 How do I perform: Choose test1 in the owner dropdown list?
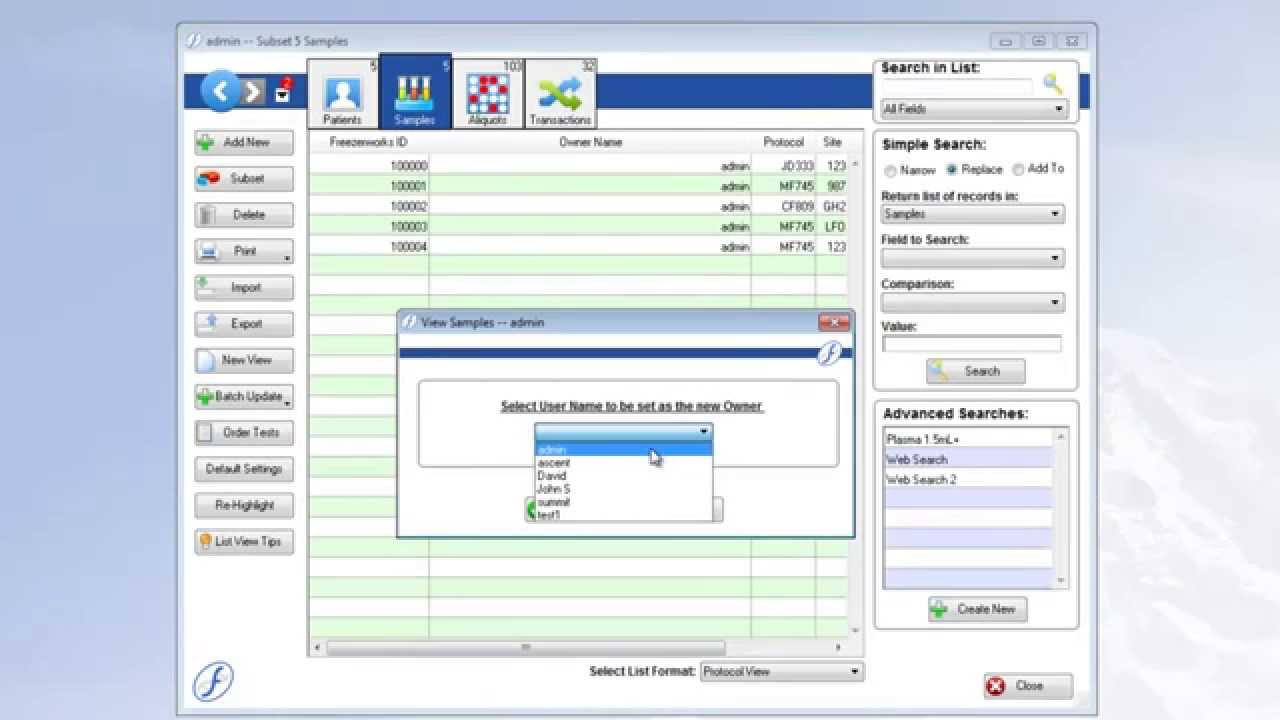click(x=623, y=515)
